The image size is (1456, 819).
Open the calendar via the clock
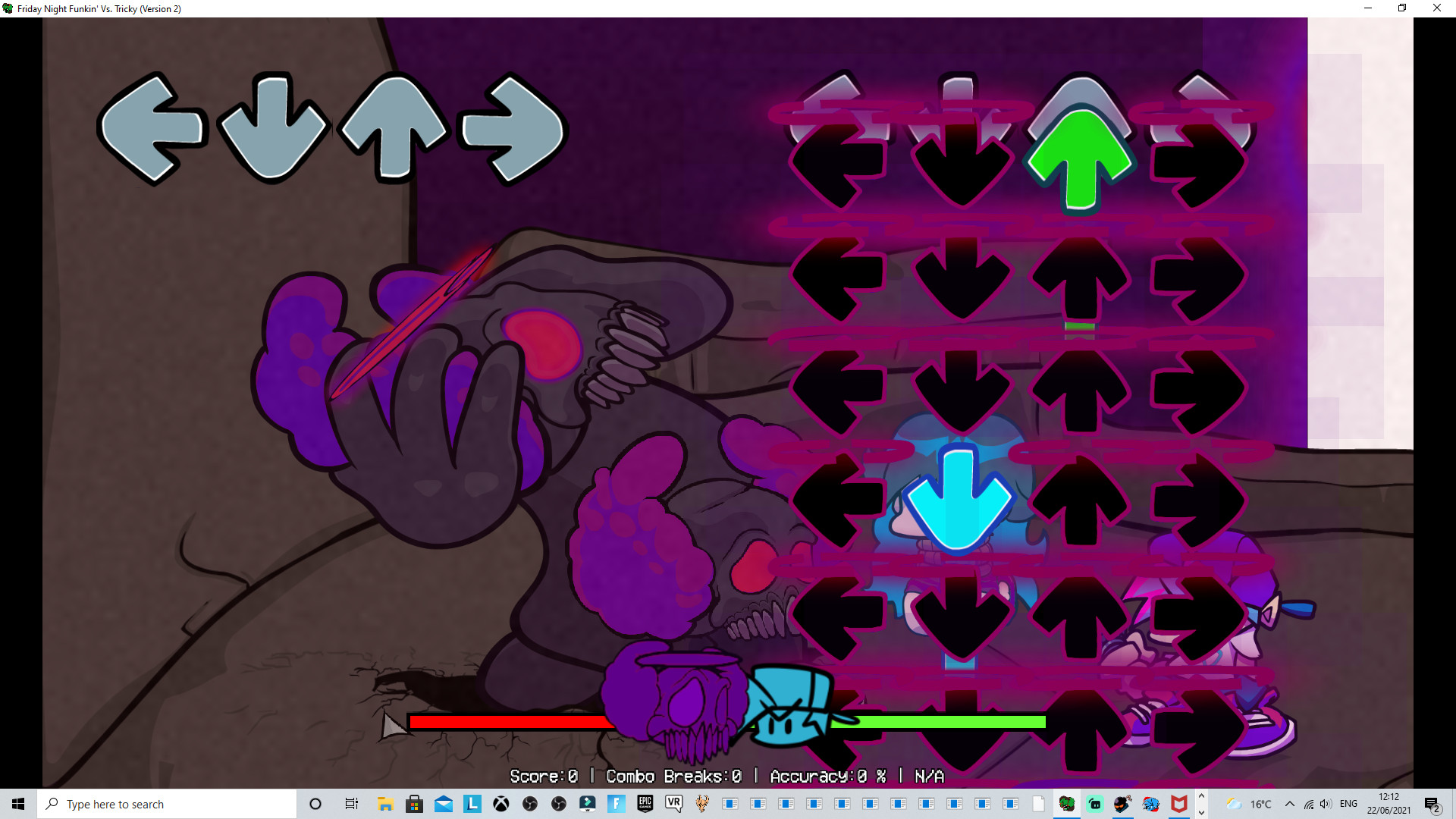tap(1389, 804)
